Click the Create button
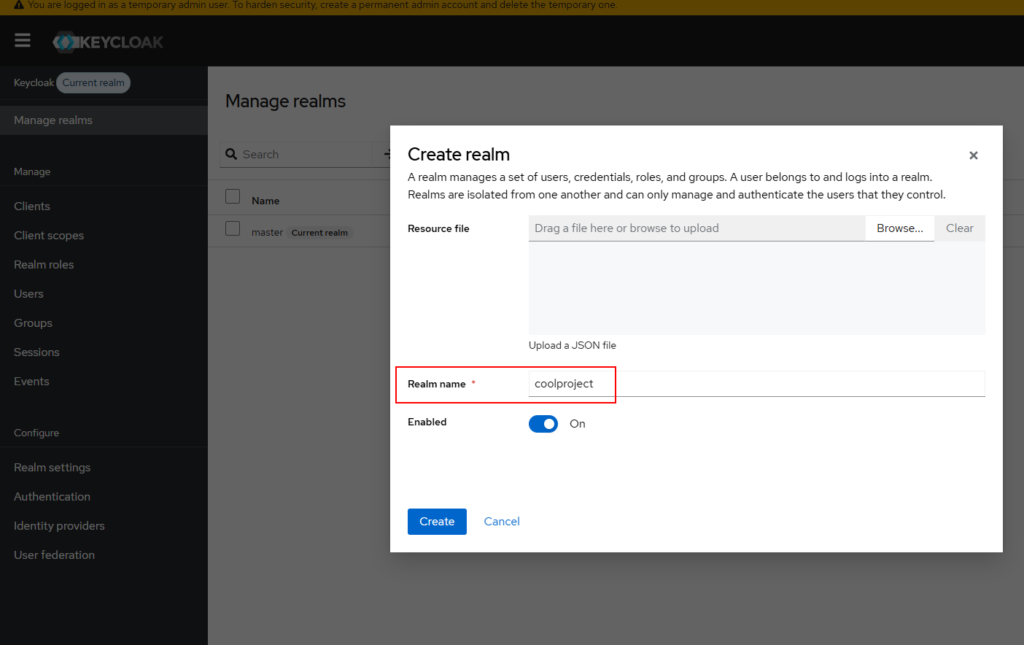This screenshot has width=1024, height=645. 437,522
